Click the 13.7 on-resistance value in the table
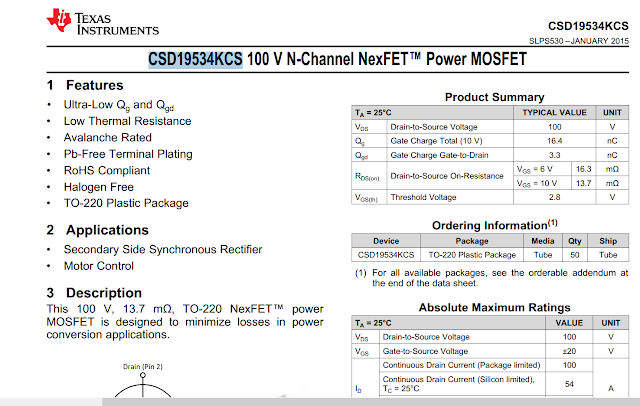Viewport: 640px width, 406px height. click(x=583, y=183)
